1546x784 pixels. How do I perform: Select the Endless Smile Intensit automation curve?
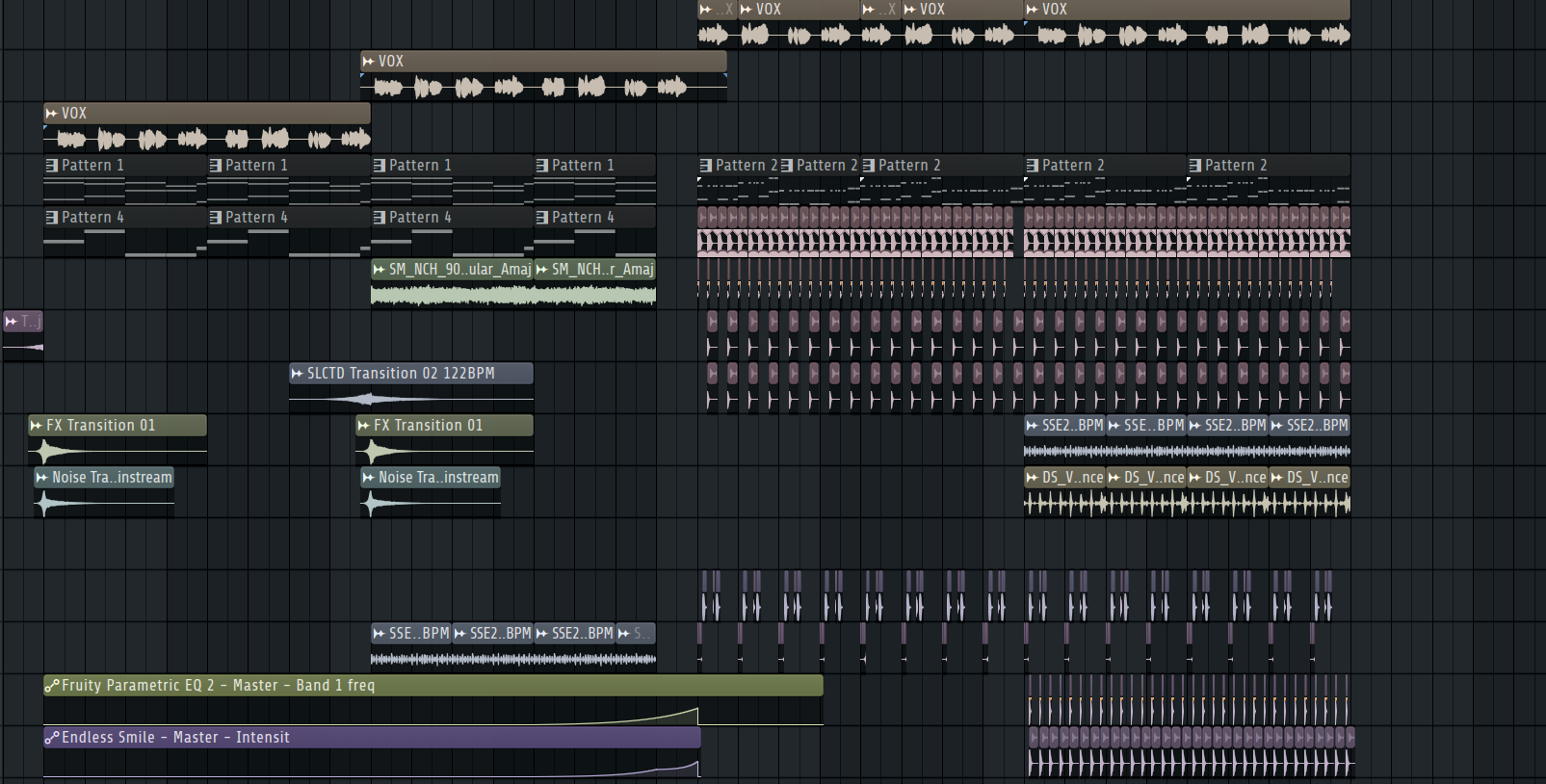coord(372,763)
